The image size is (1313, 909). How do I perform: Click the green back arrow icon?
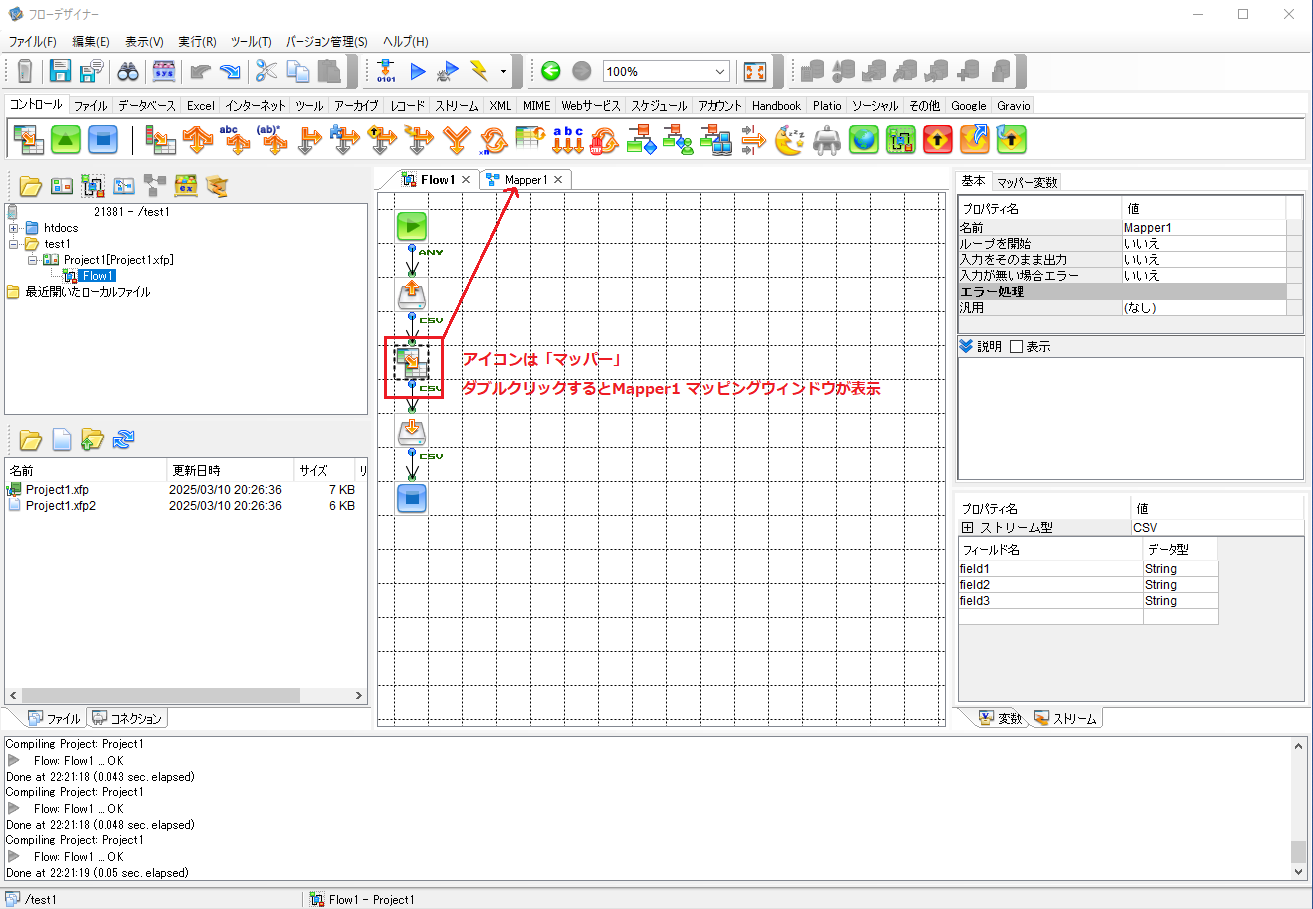[551, 71]
